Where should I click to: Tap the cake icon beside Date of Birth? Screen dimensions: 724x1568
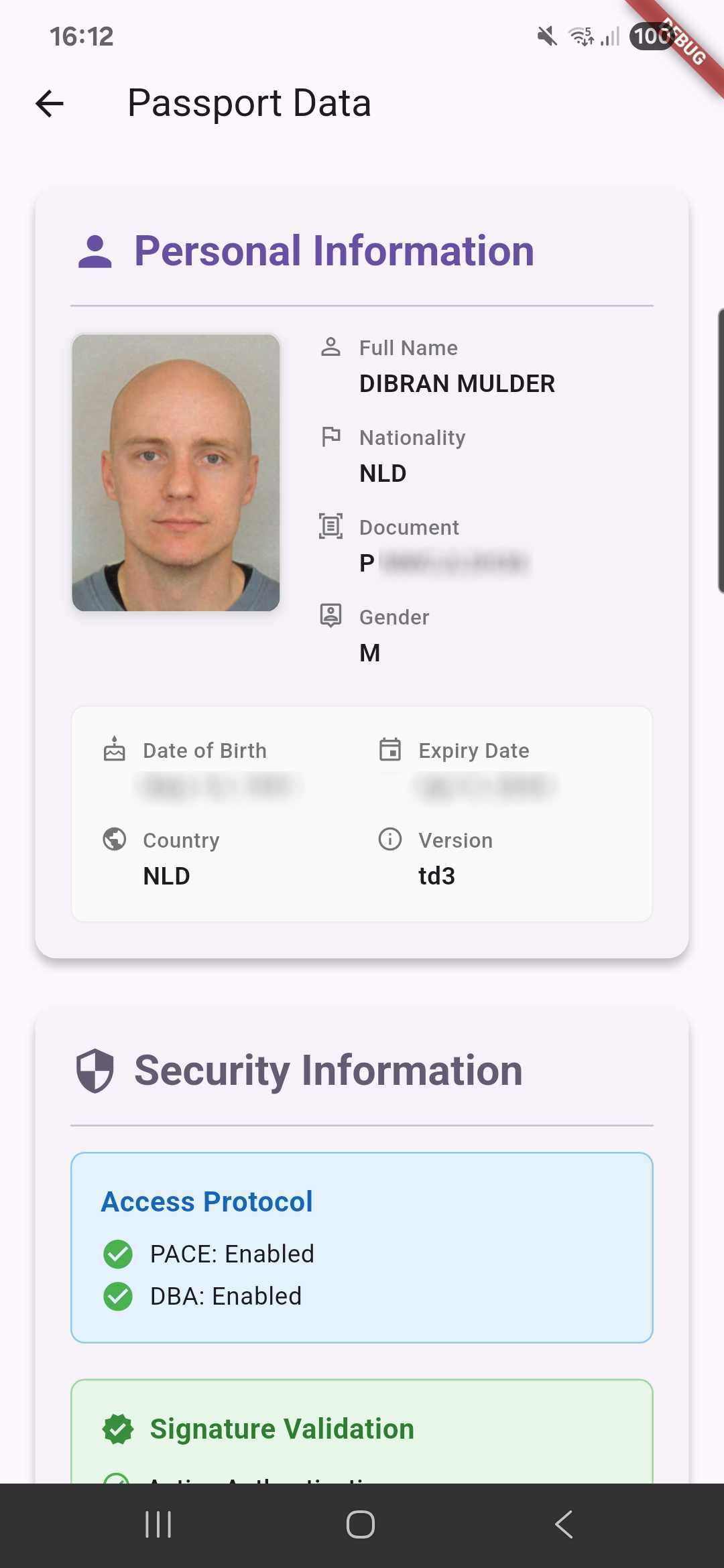115,748
